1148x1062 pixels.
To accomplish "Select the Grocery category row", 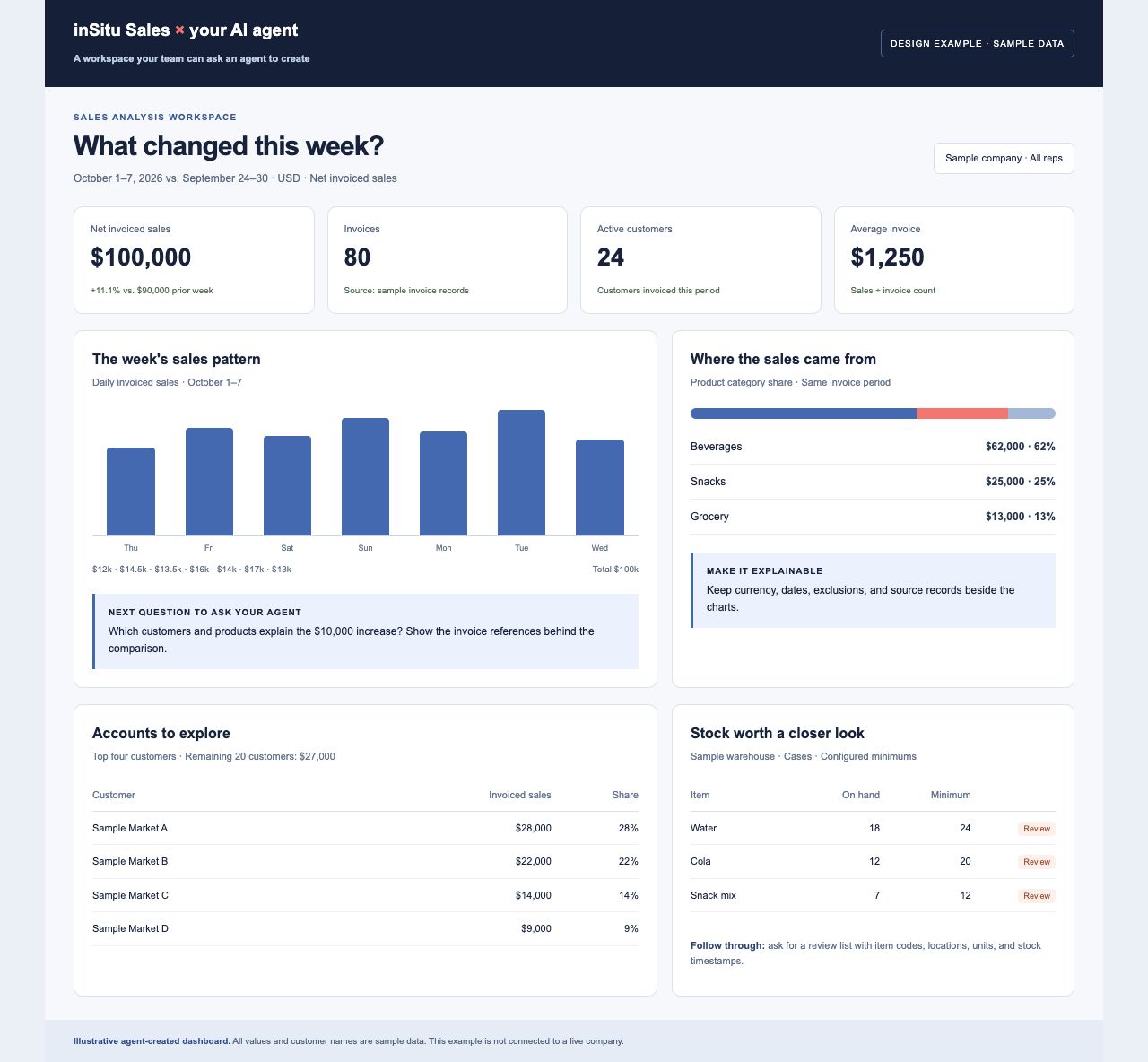I will [873, 517].
